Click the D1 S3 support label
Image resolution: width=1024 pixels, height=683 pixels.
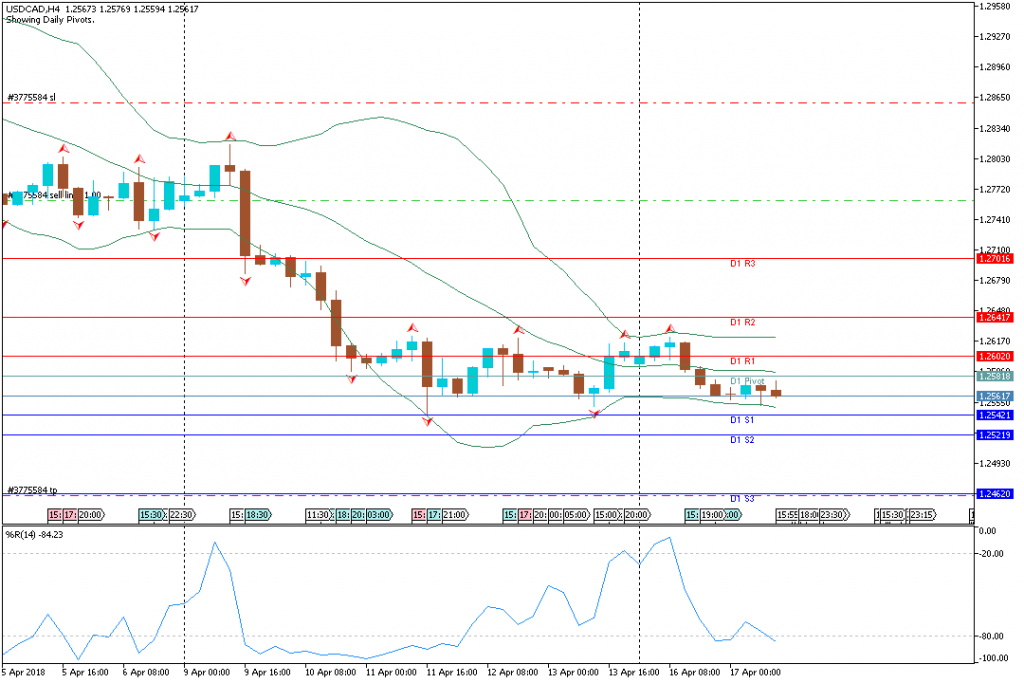(x=742, y=499)
